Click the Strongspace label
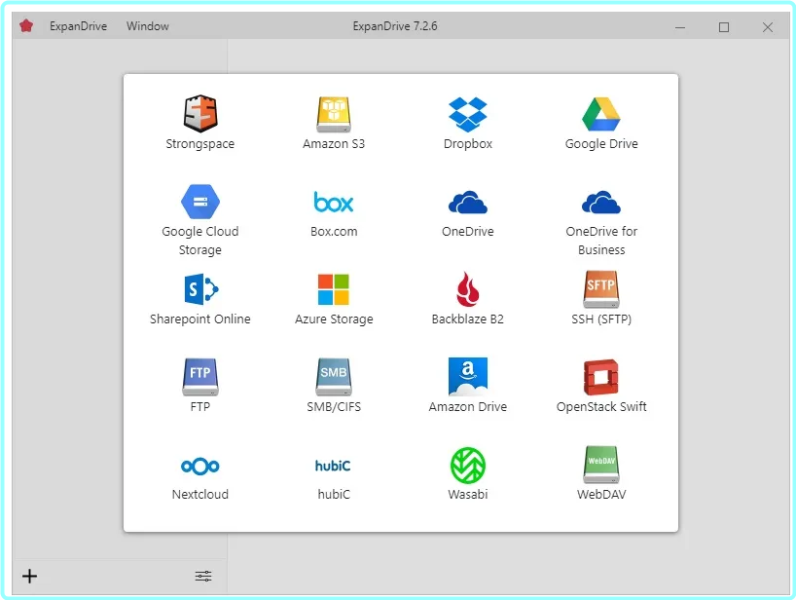 coord(200,144)
